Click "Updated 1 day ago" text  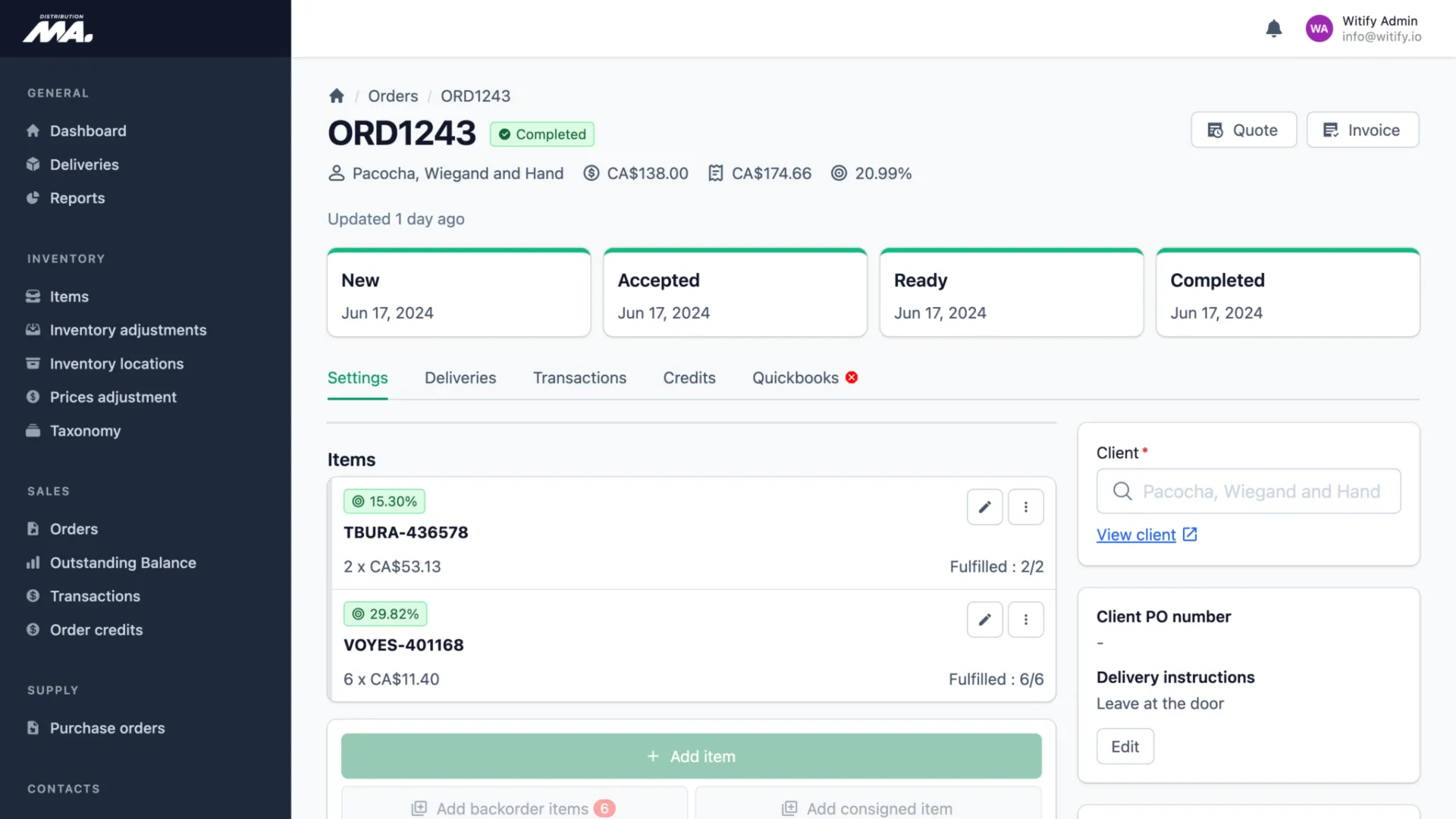pyautogui.click(x=396, y=219)
